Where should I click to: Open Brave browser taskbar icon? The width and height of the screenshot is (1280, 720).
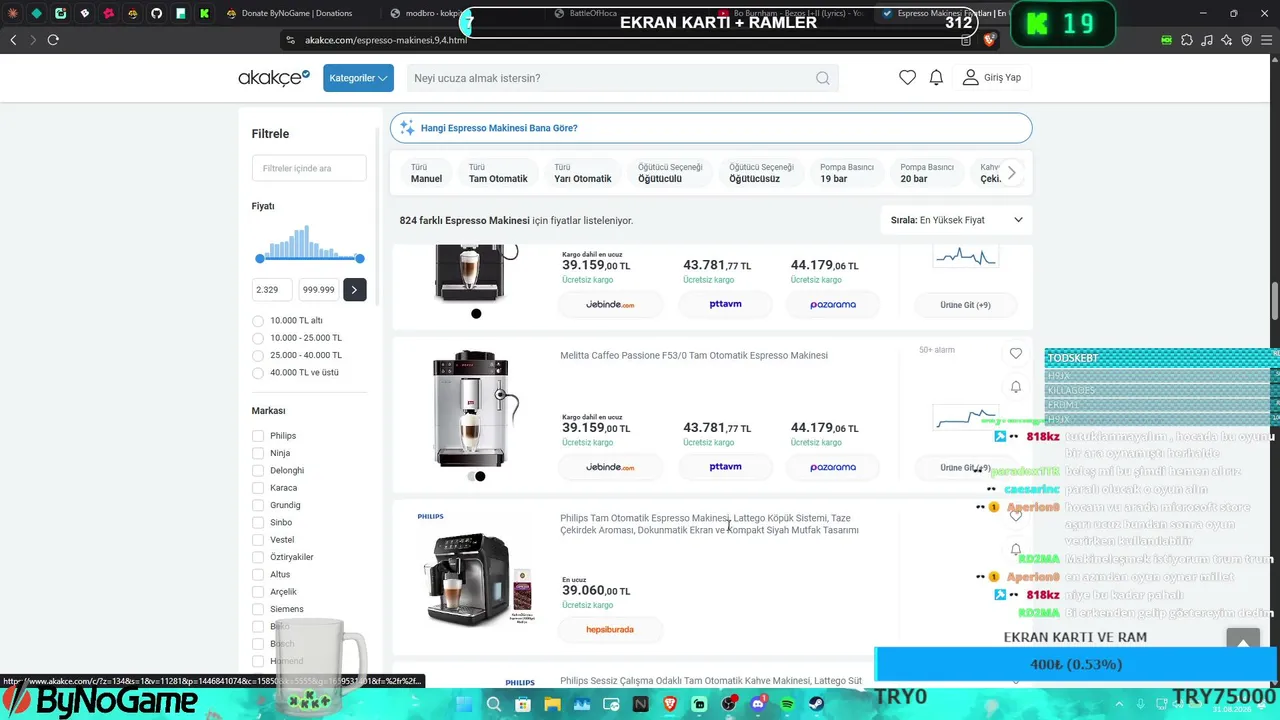click(669, 704)
